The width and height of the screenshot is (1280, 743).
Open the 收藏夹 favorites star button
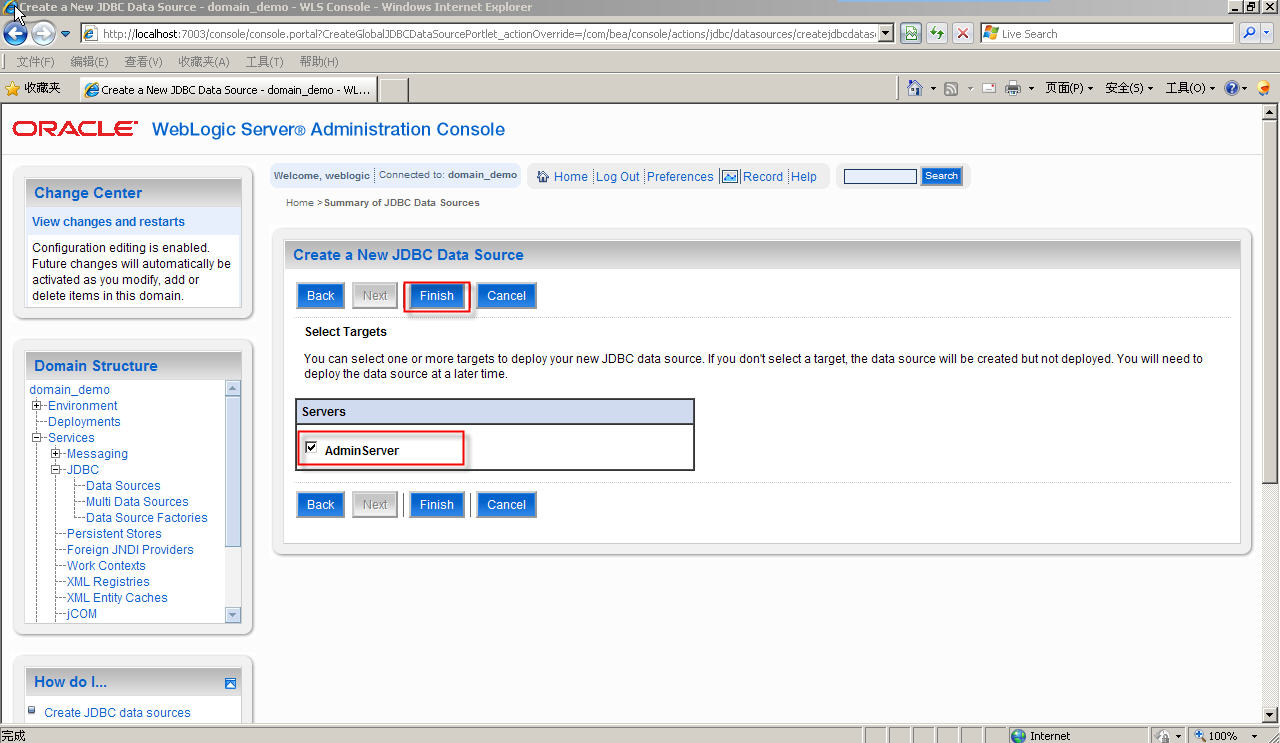[34, 88]
